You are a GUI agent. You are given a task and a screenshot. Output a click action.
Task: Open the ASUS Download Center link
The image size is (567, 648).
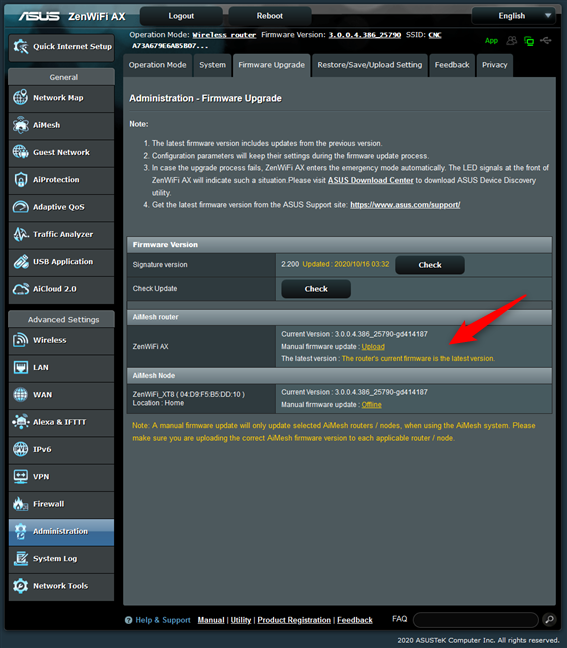click(371, 180)
